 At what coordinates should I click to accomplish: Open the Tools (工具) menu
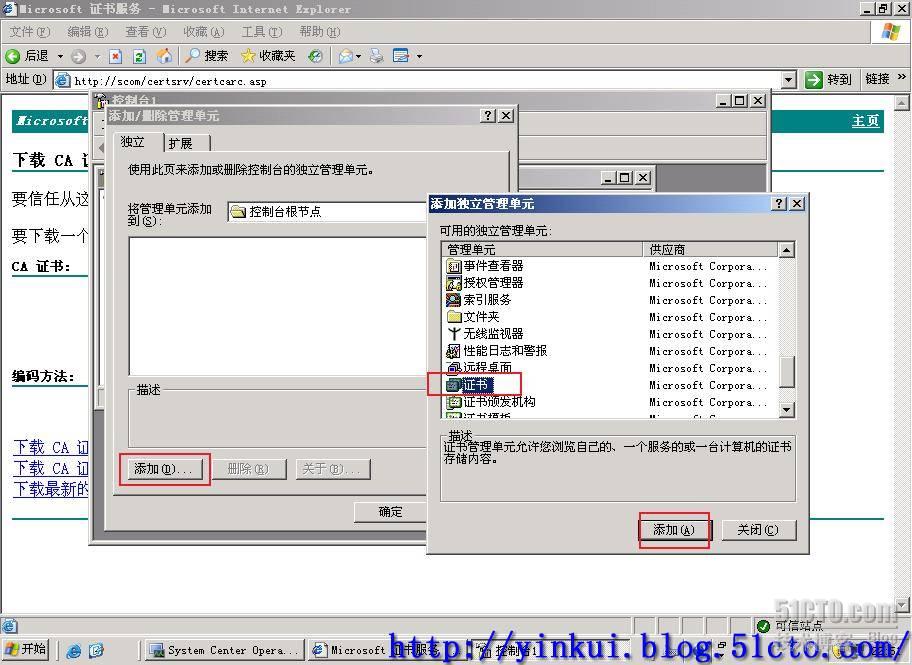(x=262, y=32)
